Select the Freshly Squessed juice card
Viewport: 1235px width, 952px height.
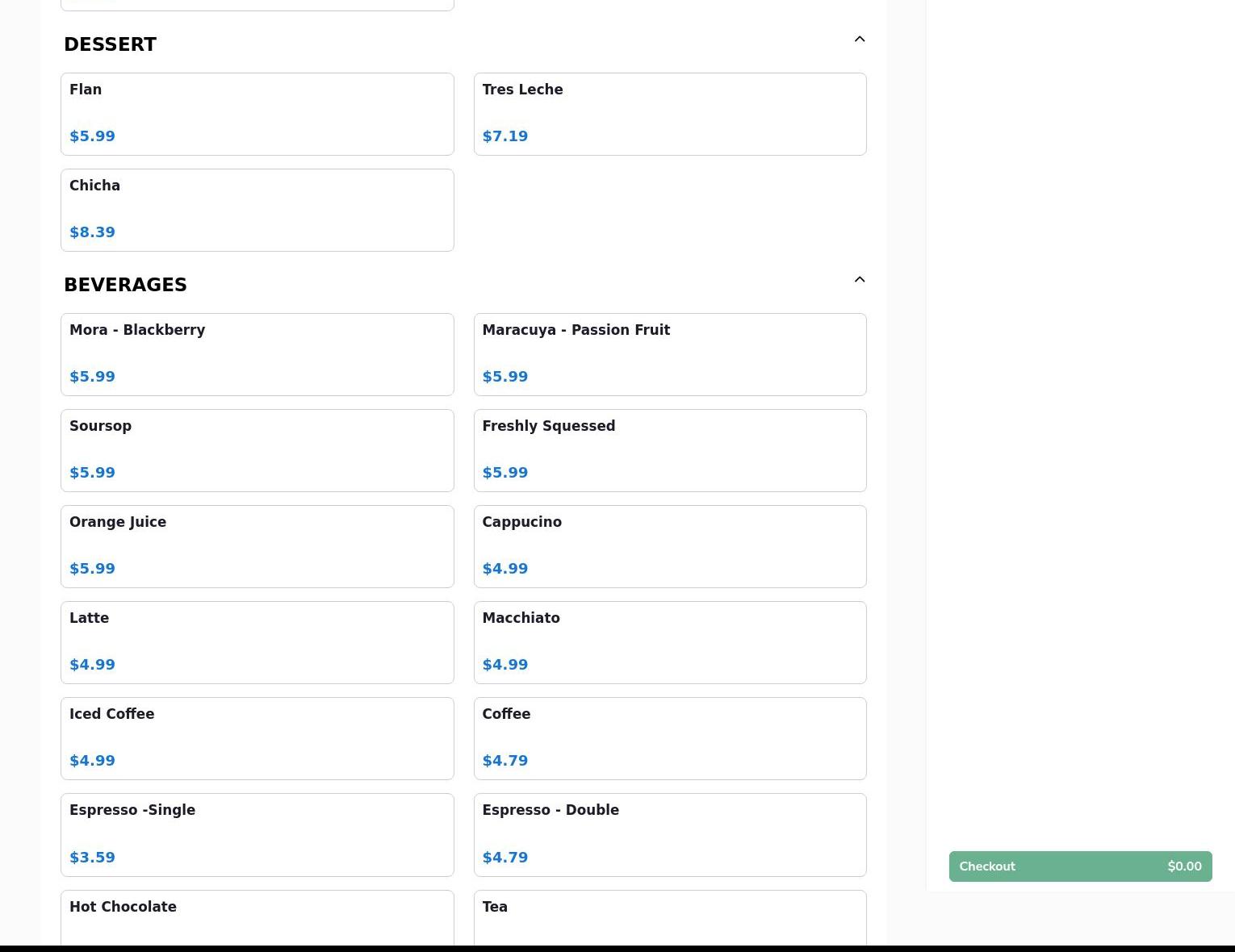(x=669, y=450)
